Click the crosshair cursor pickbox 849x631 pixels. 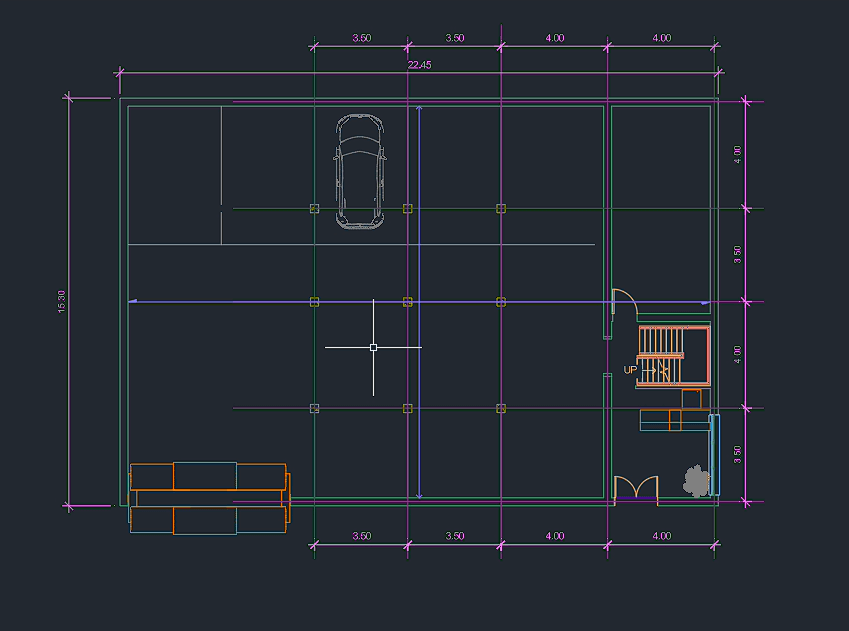(373, 347)
